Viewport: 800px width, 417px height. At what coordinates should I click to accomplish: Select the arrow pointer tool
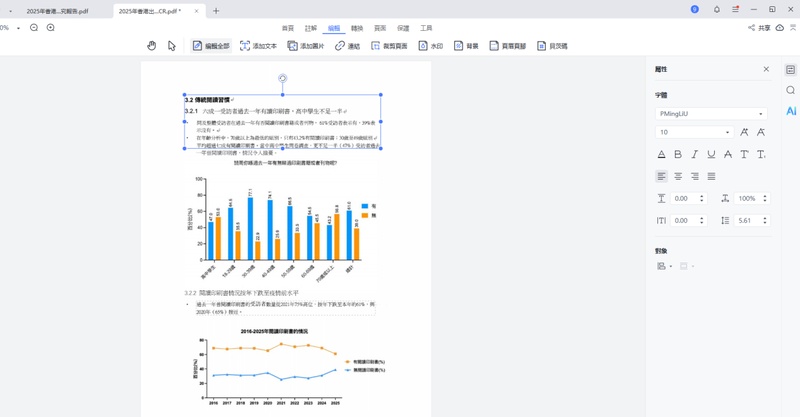[171, 46]
